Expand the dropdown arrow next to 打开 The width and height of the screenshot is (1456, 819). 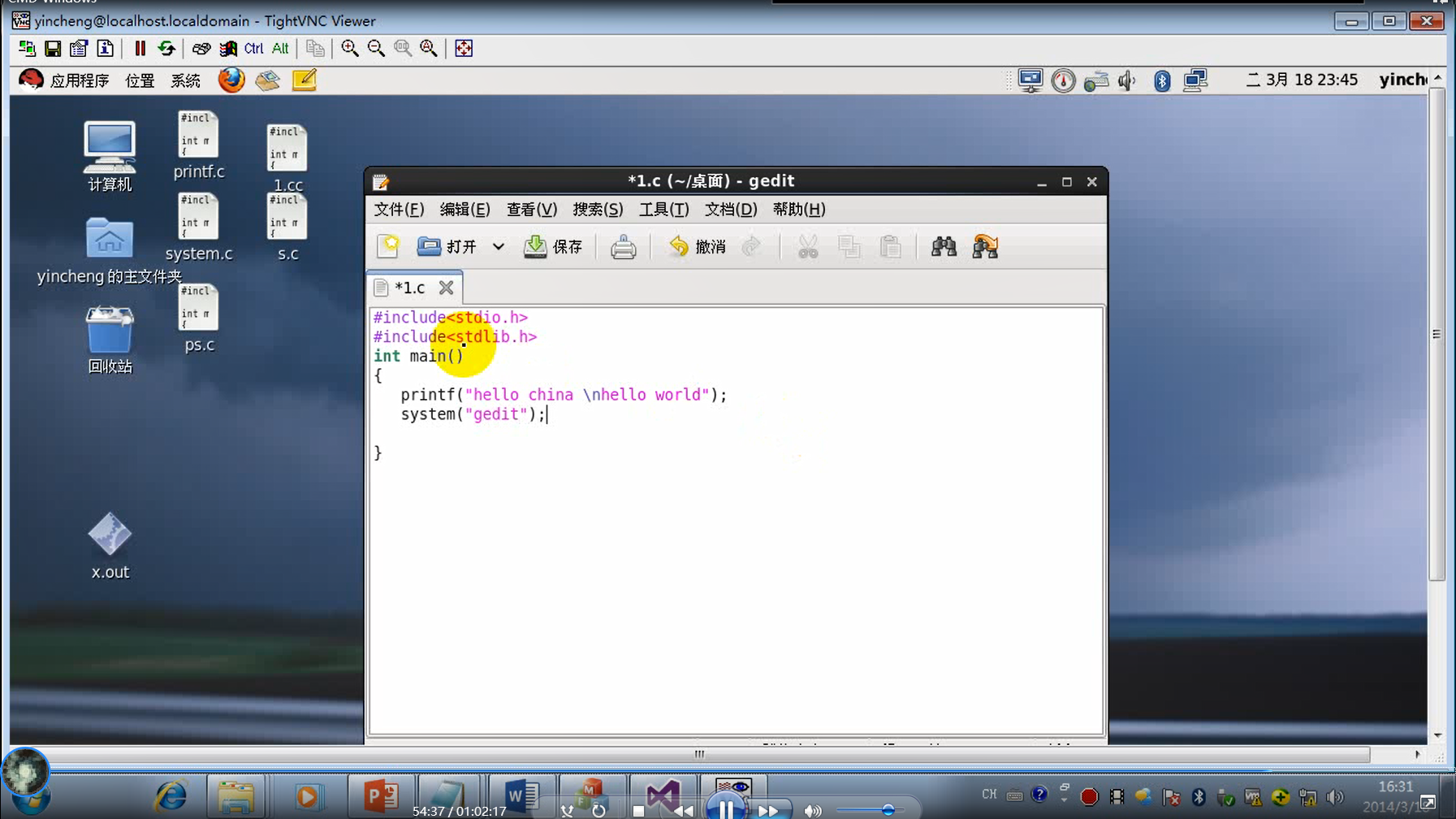tap(498, 246)
